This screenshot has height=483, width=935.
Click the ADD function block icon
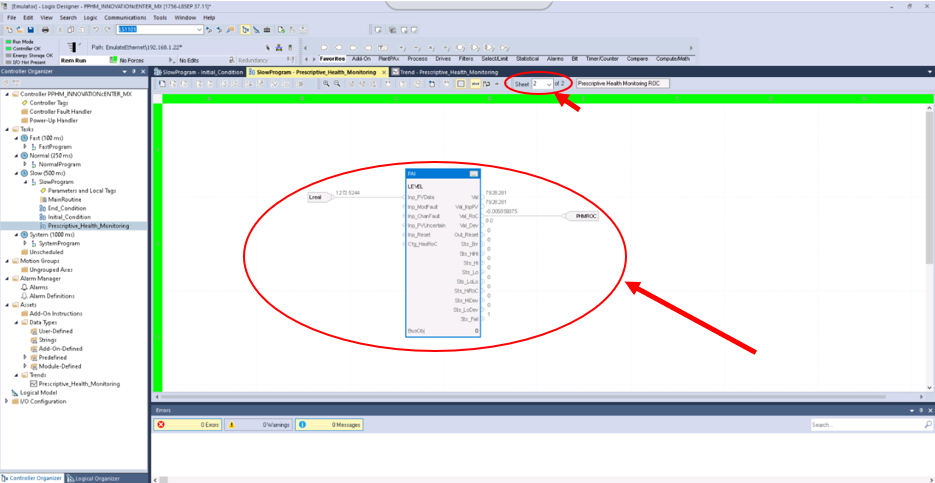tap(403, 48)
